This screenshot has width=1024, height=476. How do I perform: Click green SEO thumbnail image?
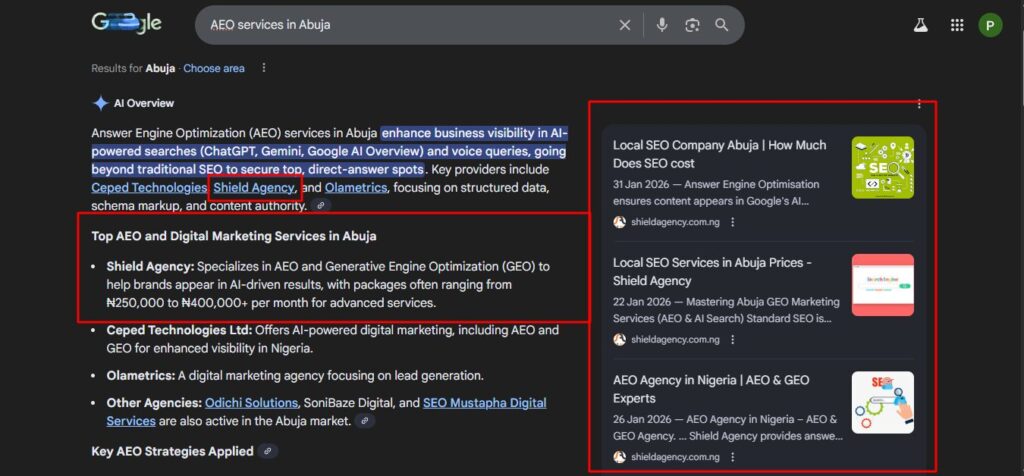tap(883, 167)
